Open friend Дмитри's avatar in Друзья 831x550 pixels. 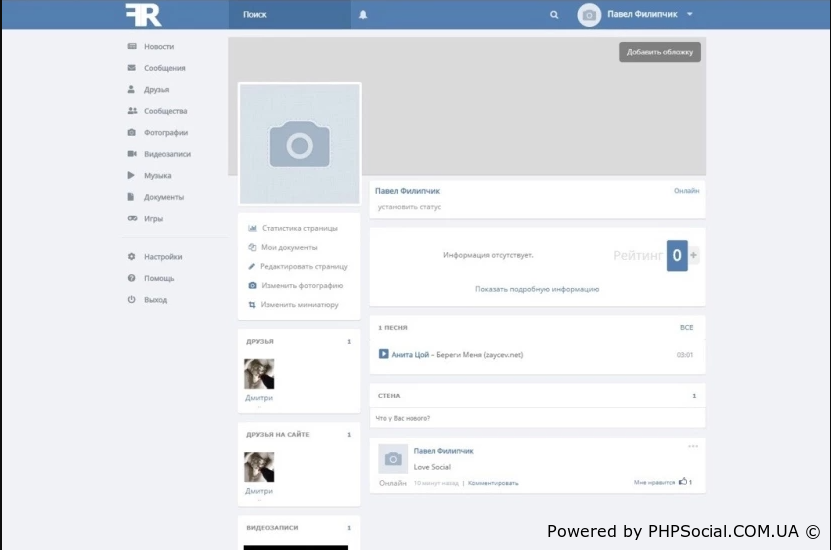(x=259, y=374)
